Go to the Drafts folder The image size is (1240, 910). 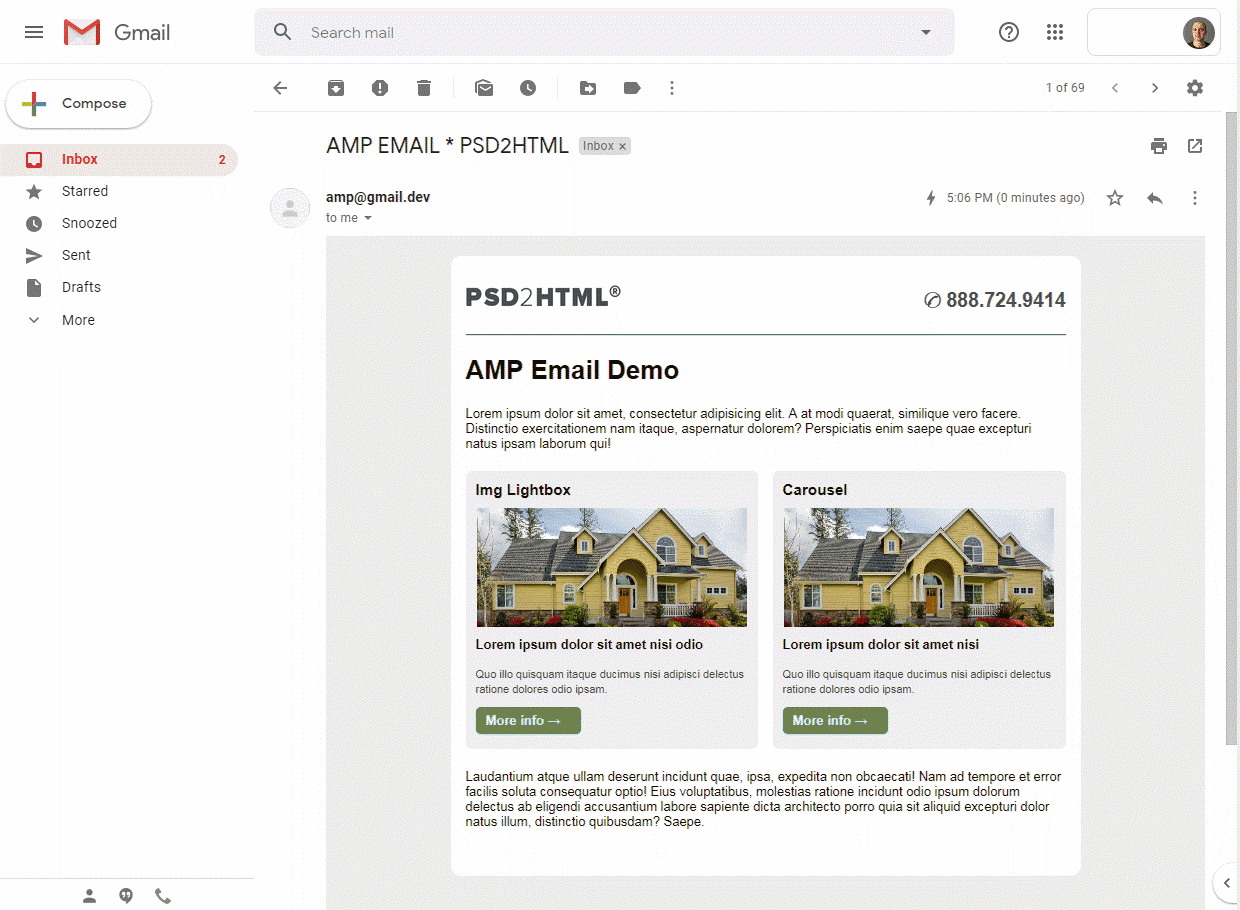click(x=82, y=287)
